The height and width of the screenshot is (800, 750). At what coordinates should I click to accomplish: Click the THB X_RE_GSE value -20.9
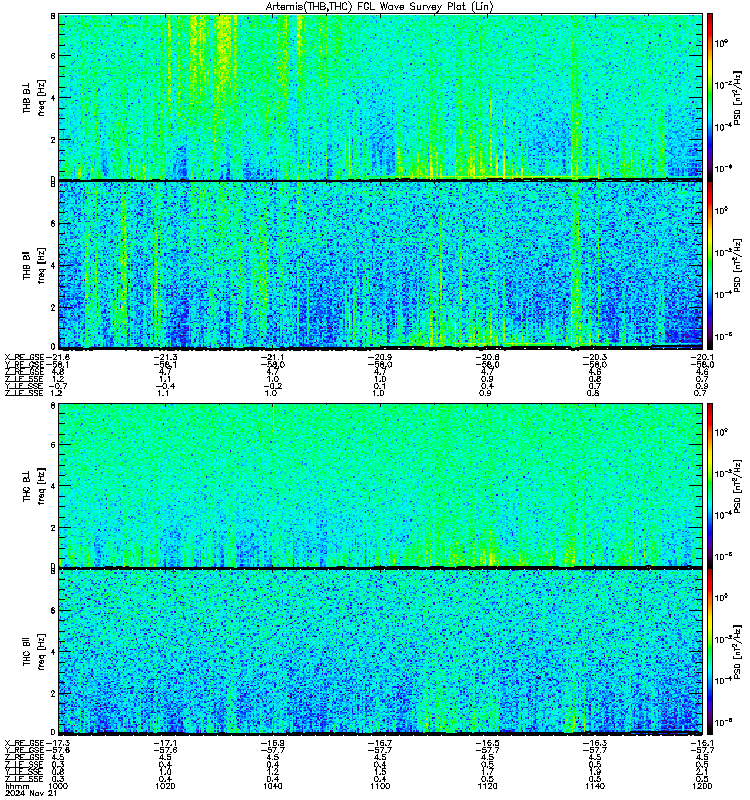click(380, 357)
